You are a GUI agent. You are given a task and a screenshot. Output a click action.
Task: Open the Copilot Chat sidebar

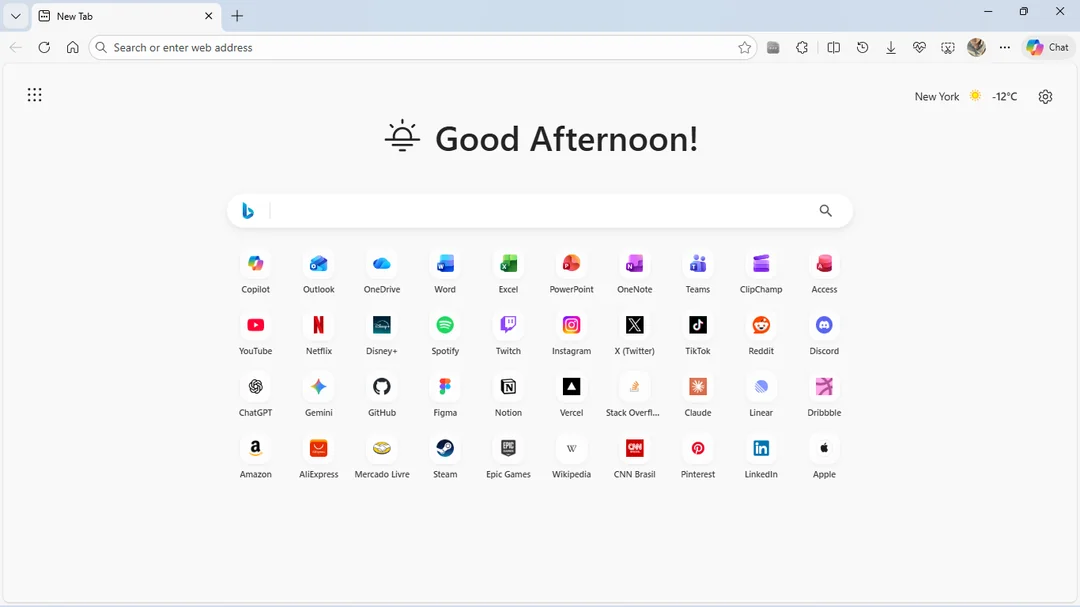(x=1048, y=48)
